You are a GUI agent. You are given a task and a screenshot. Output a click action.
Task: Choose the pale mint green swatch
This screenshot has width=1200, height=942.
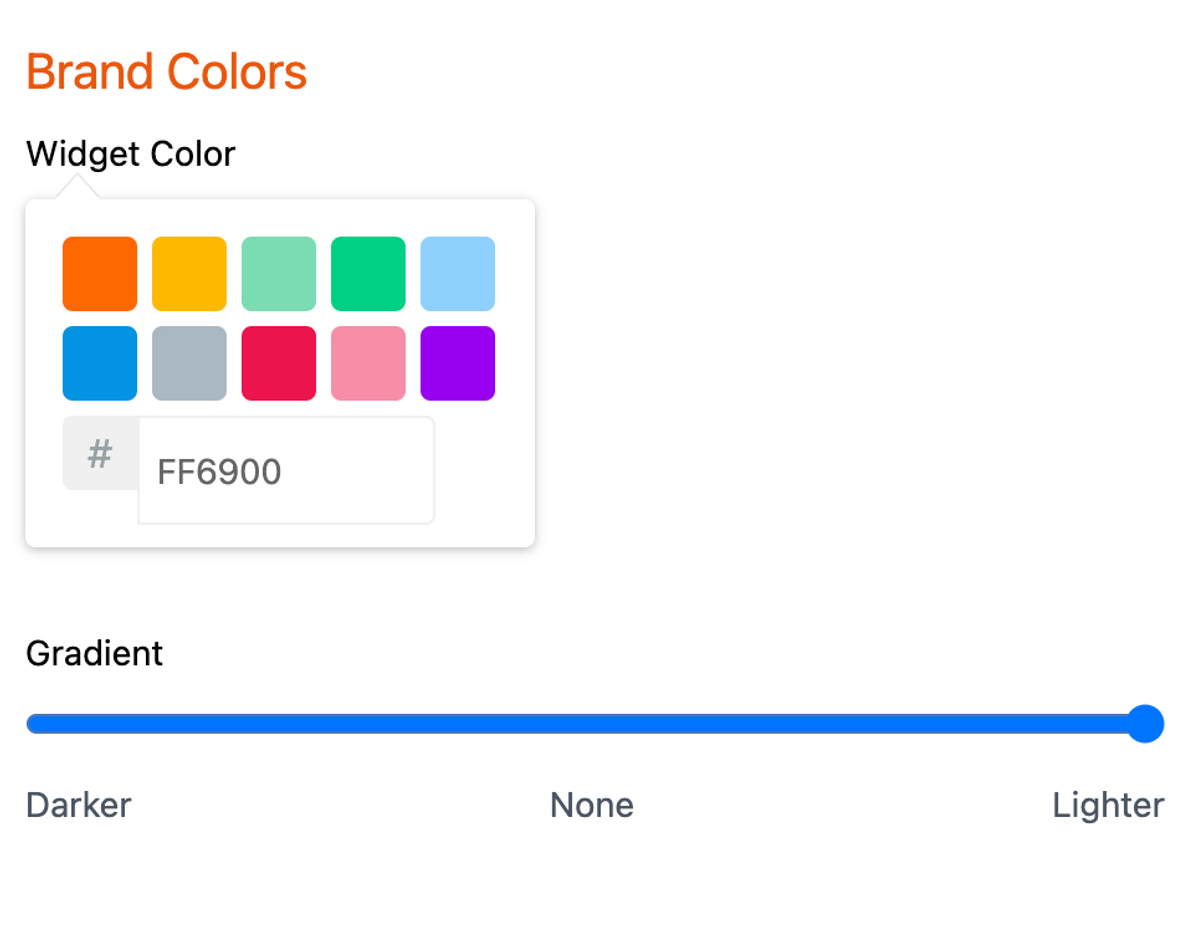point(279,274)
